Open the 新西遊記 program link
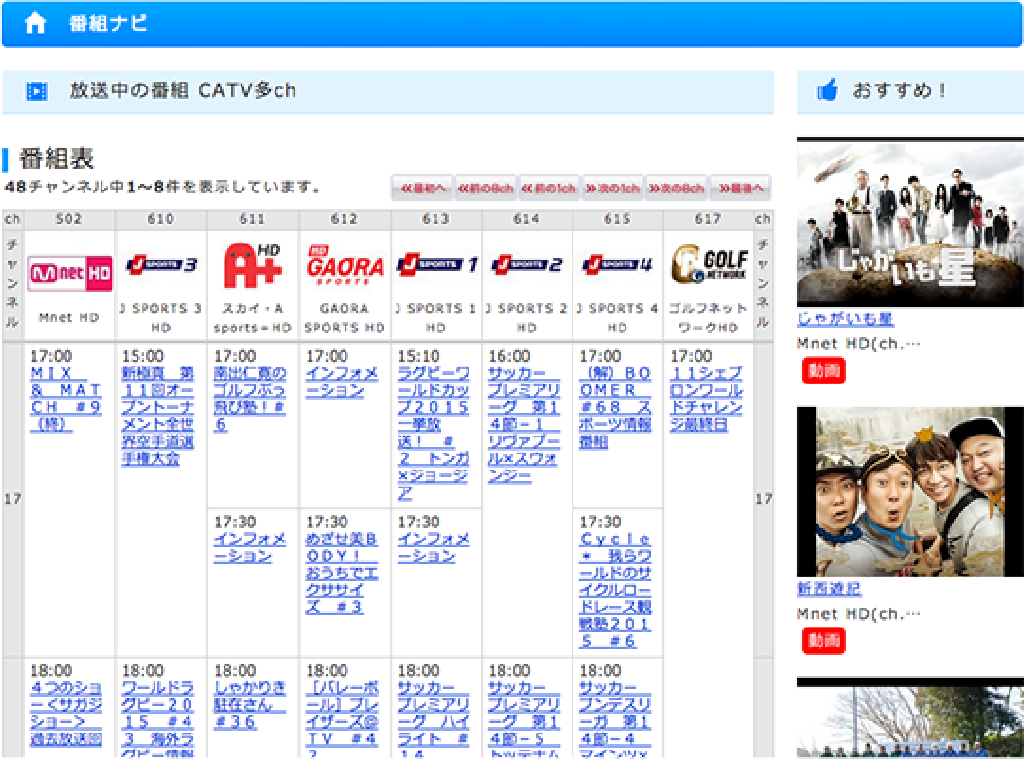This screenshot has width=1024, height=759. click(x=829, y=589)
